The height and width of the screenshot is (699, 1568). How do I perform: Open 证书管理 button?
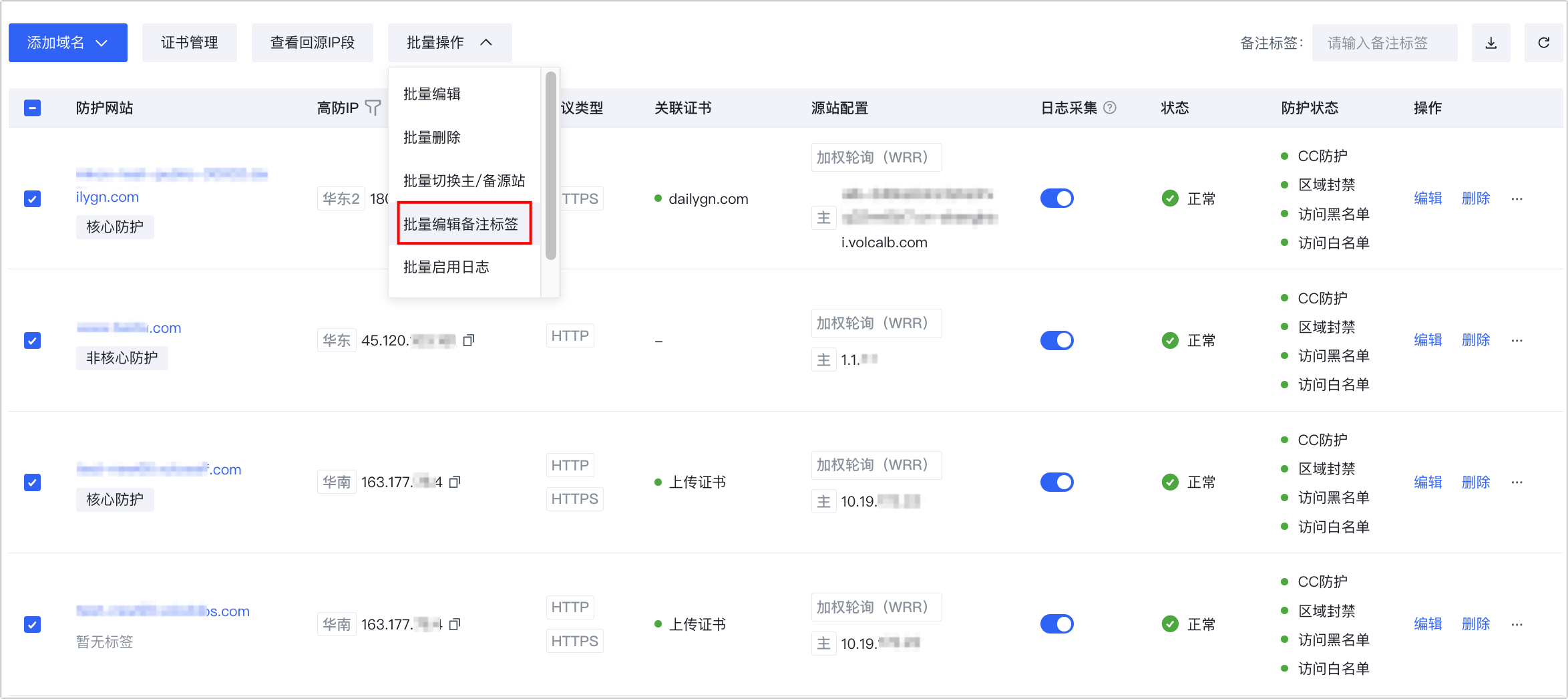click(190, 43)
